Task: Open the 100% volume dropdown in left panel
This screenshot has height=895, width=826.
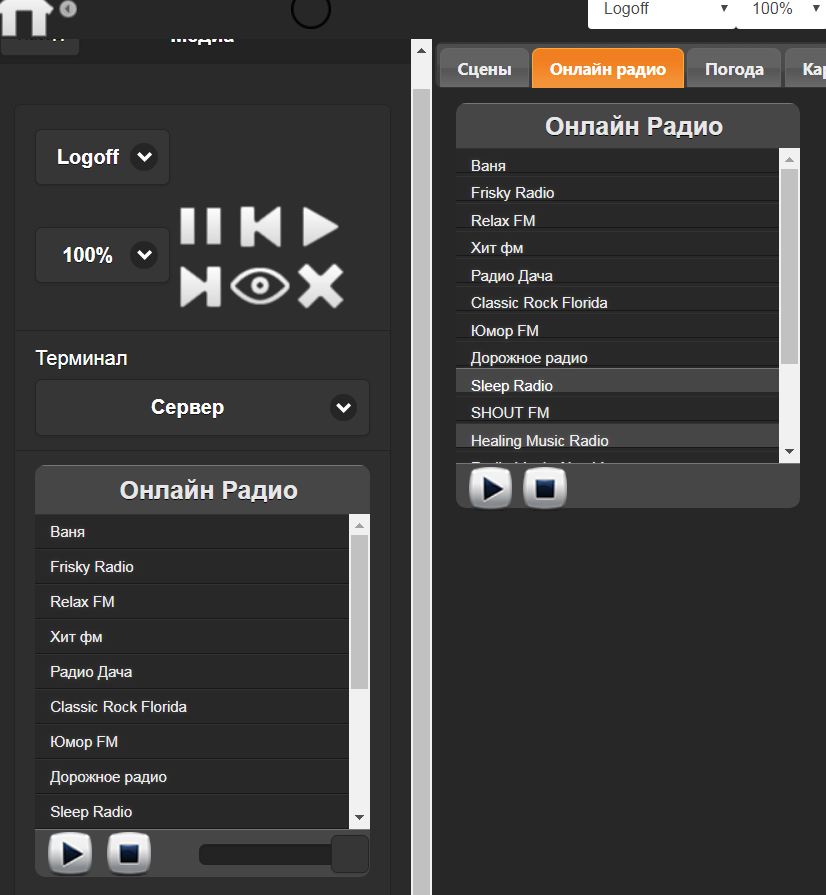Action: click(x=102, y=255)
